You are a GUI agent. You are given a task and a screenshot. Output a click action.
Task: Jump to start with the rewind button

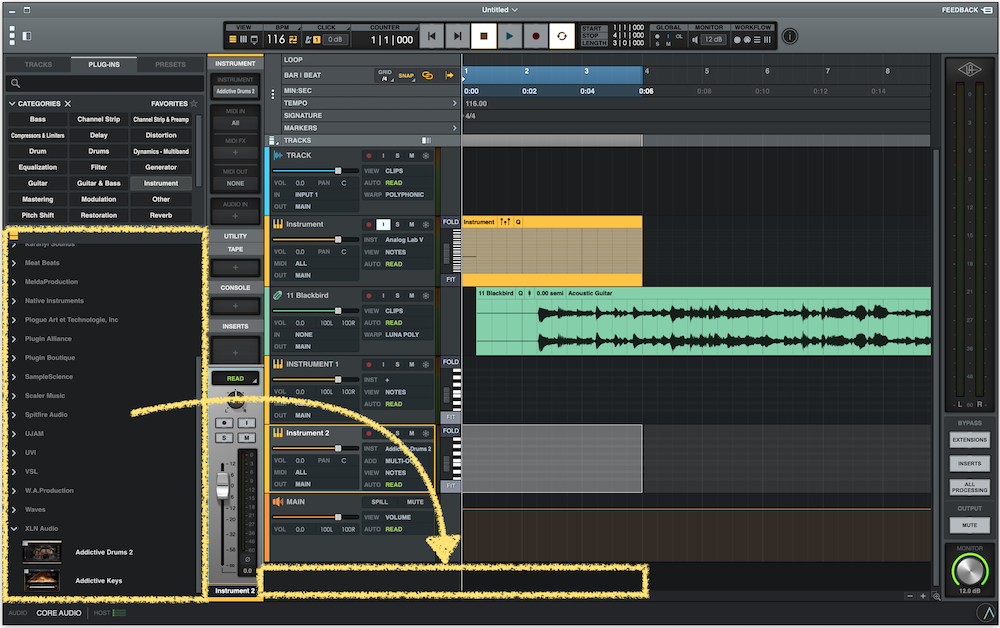pyautogui.click(x=431, y=37)
